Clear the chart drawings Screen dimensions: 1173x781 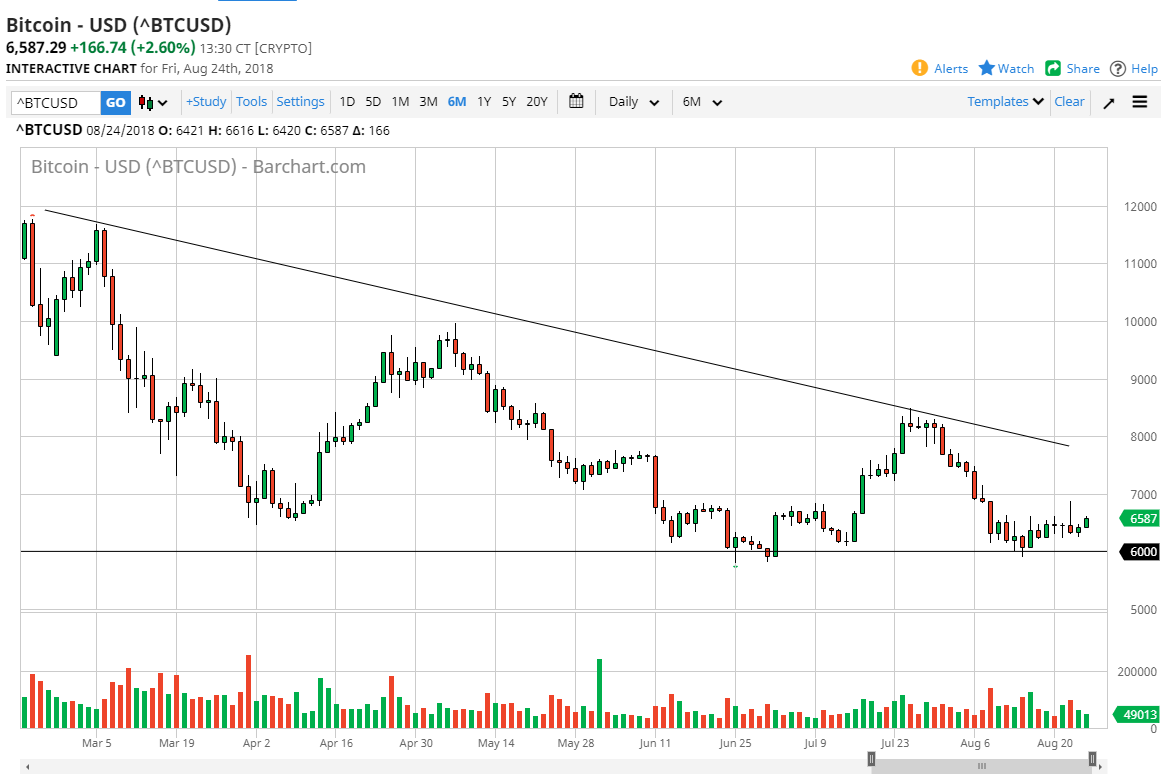1069,101
